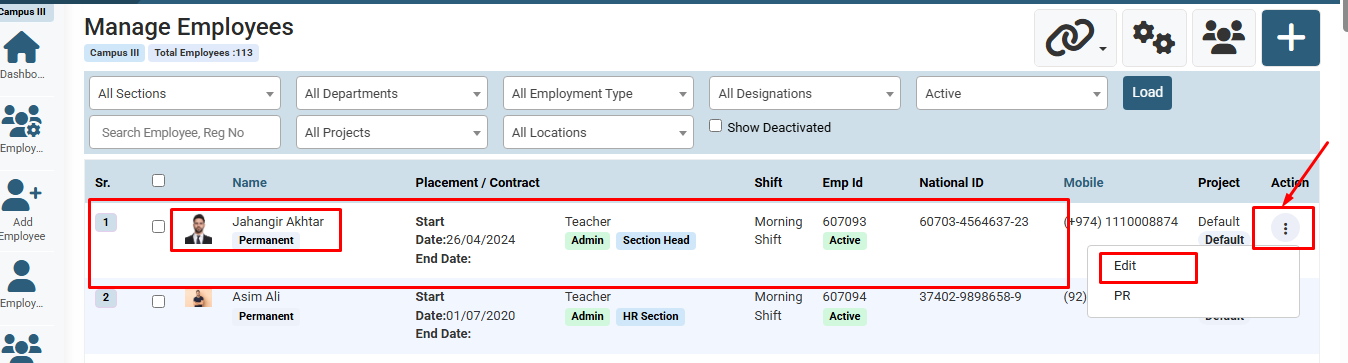The image size is (1348, 363).
Task: Open the All Sections dropdown
Action: click(185, 93)
